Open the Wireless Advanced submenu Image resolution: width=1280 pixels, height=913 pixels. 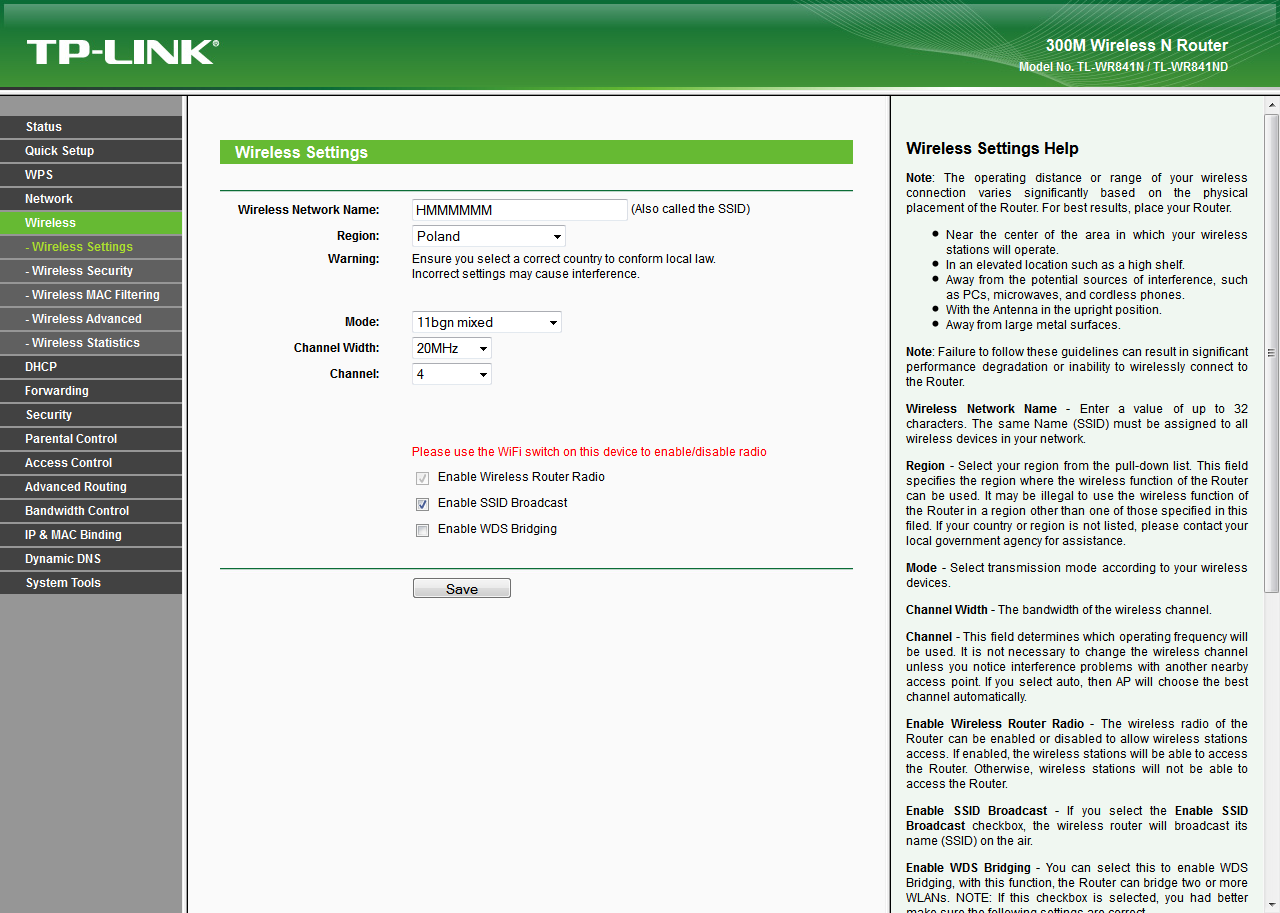(91, 319)
